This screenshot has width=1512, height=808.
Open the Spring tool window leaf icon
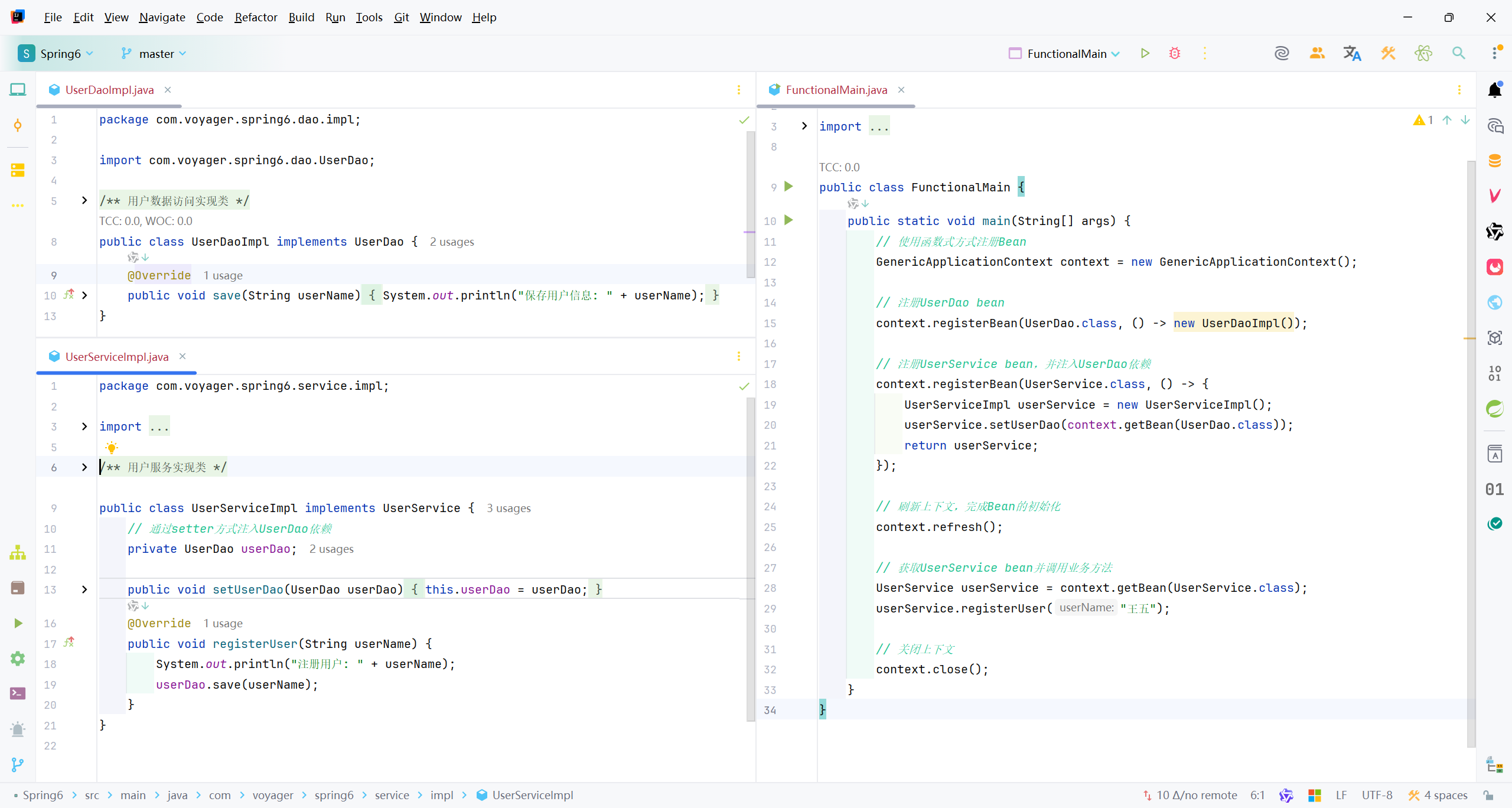click(1494, 408)
